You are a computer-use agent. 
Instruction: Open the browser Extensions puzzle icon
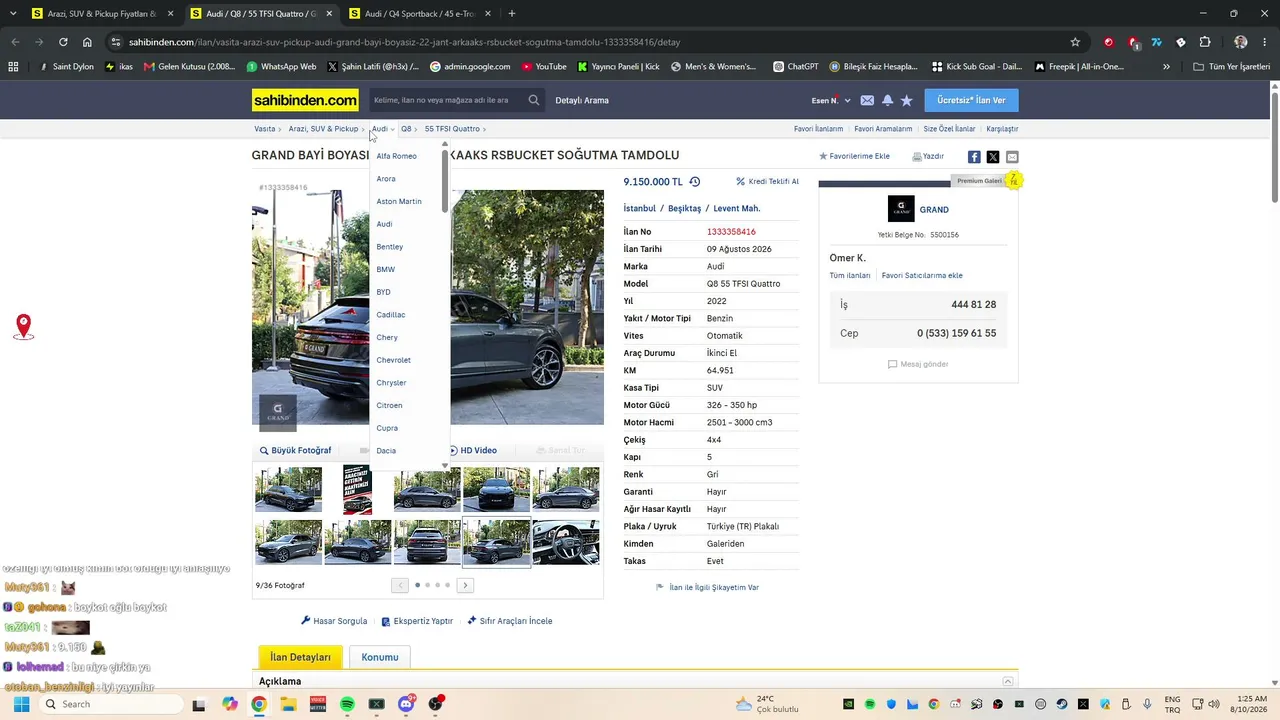[x=1205, y=42]
